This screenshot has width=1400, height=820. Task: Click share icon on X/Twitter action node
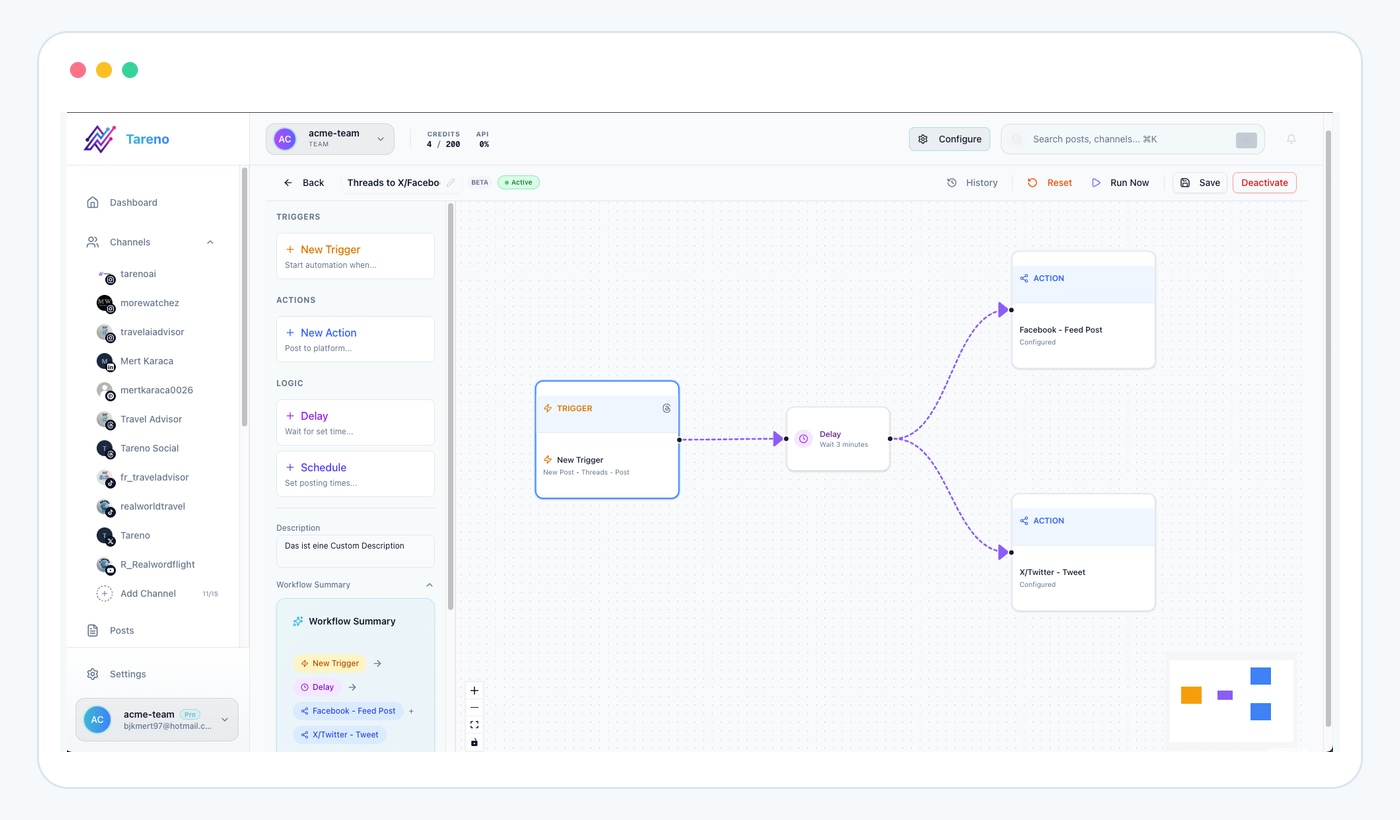pyautogui.click(x=1024, y=521)
